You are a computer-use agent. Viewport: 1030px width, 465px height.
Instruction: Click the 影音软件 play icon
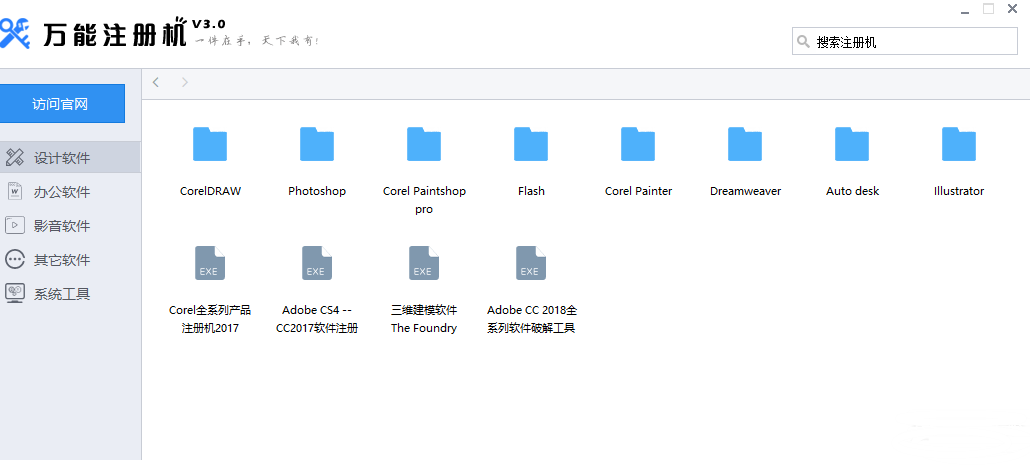pos(14,225)
